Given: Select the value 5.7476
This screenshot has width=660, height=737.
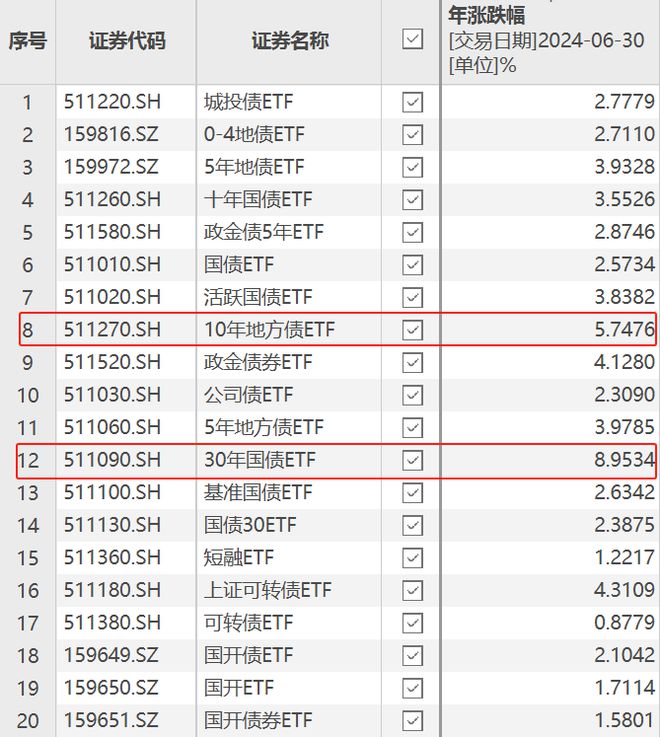Looking at the screenshot, I should pyautogui.click(x=624, y=329).
